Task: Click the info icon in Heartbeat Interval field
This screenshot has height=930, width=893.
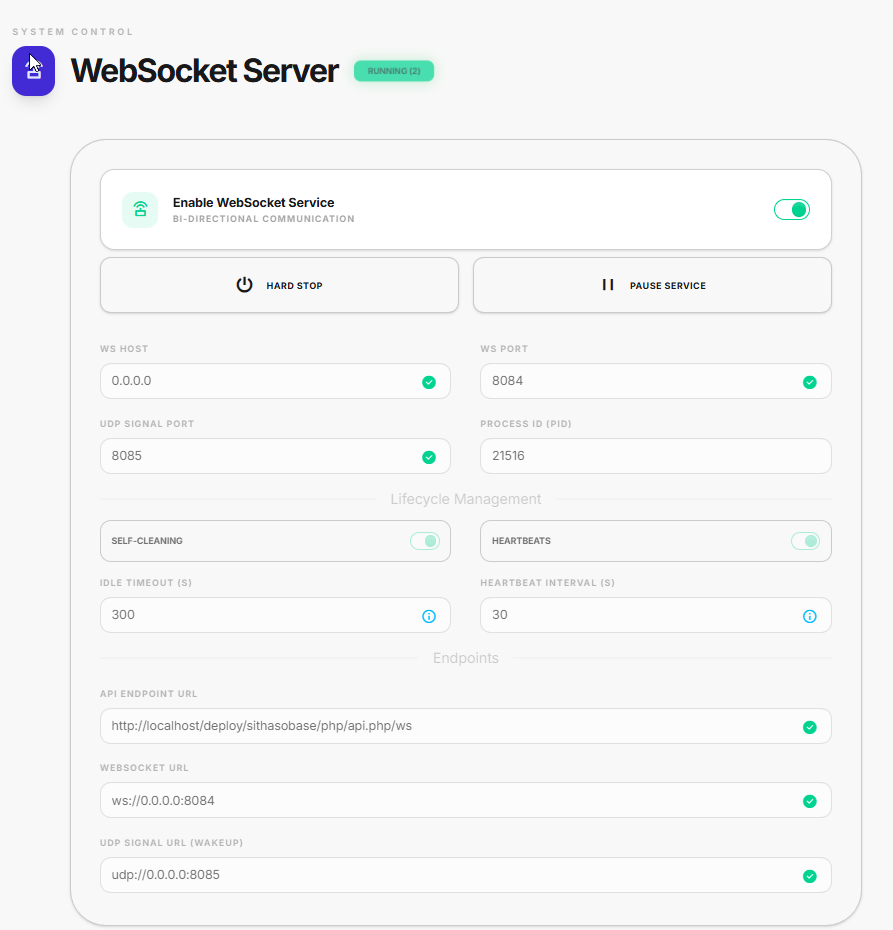Action: pyautogui.click(x=810, y=616)
